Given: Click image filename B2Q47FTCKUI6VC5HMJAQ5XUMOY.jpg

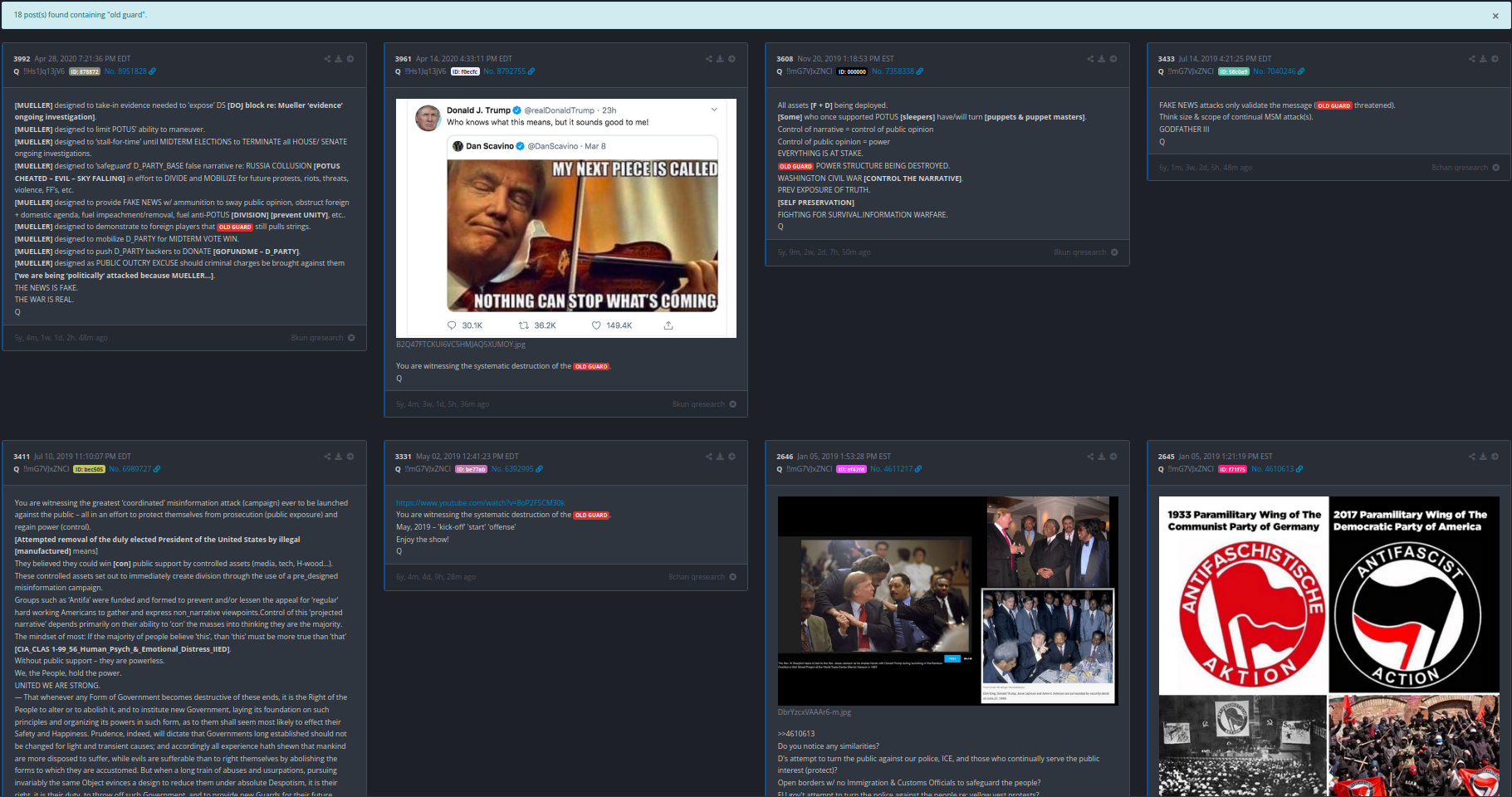Looking at the screenshot, I should (x=461, y=345).
